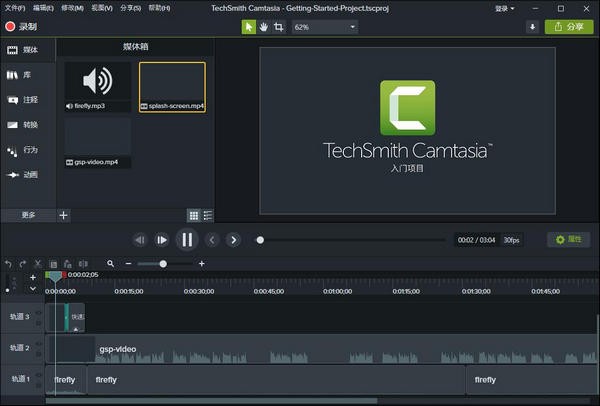Select the Edit arrow pointer tool

pyautogui.click(x=249, y=27)
